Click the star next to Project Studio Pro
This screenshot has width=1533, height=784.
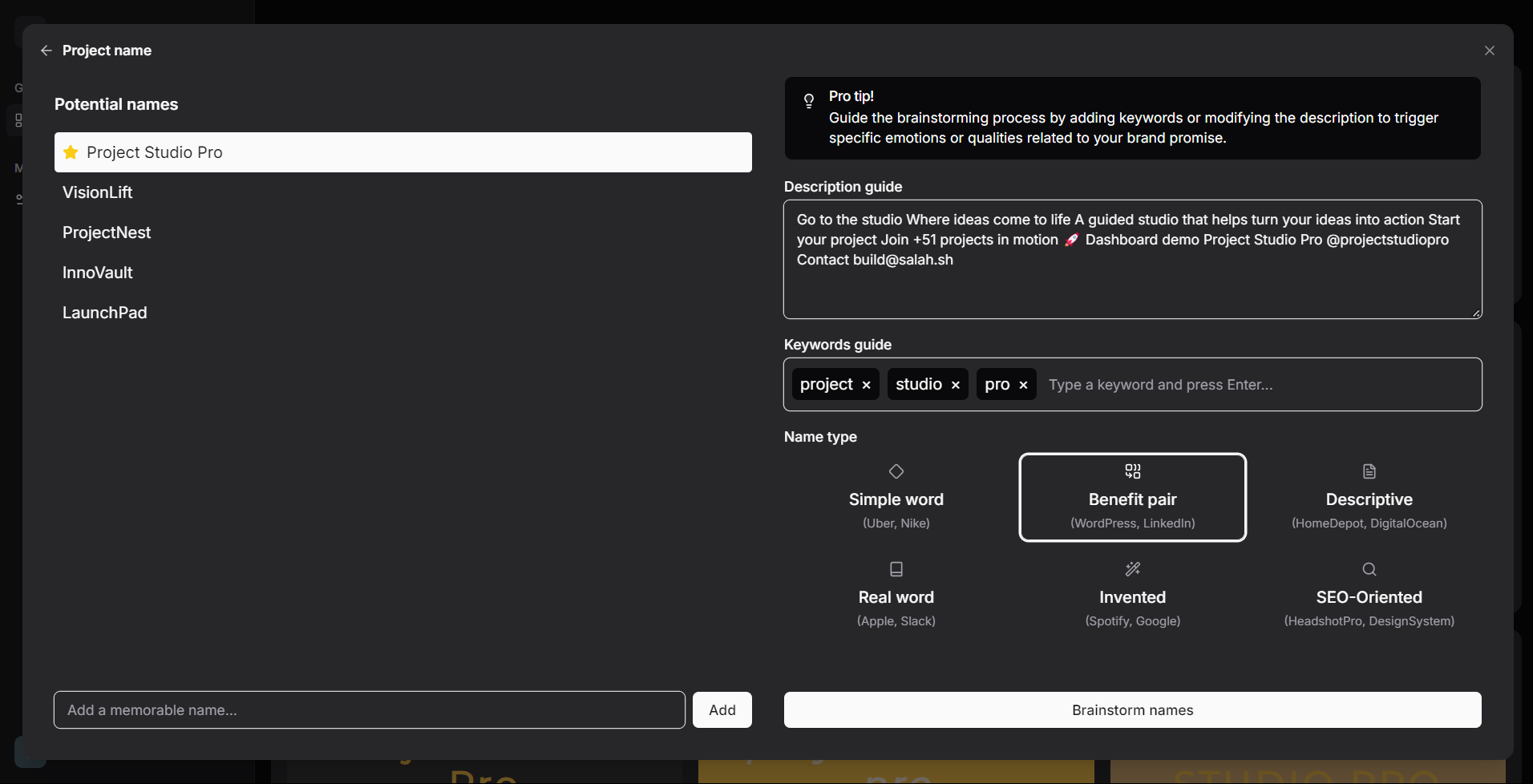point(71,152)
